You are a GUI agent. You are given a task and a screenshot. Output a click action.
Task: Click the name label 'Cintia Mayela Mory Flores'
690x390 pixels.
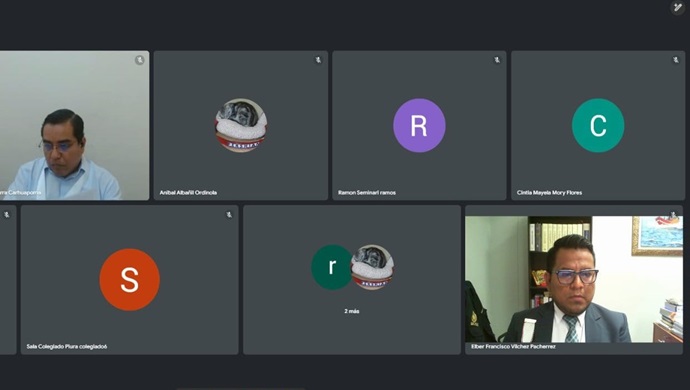(x=549, y=193)
